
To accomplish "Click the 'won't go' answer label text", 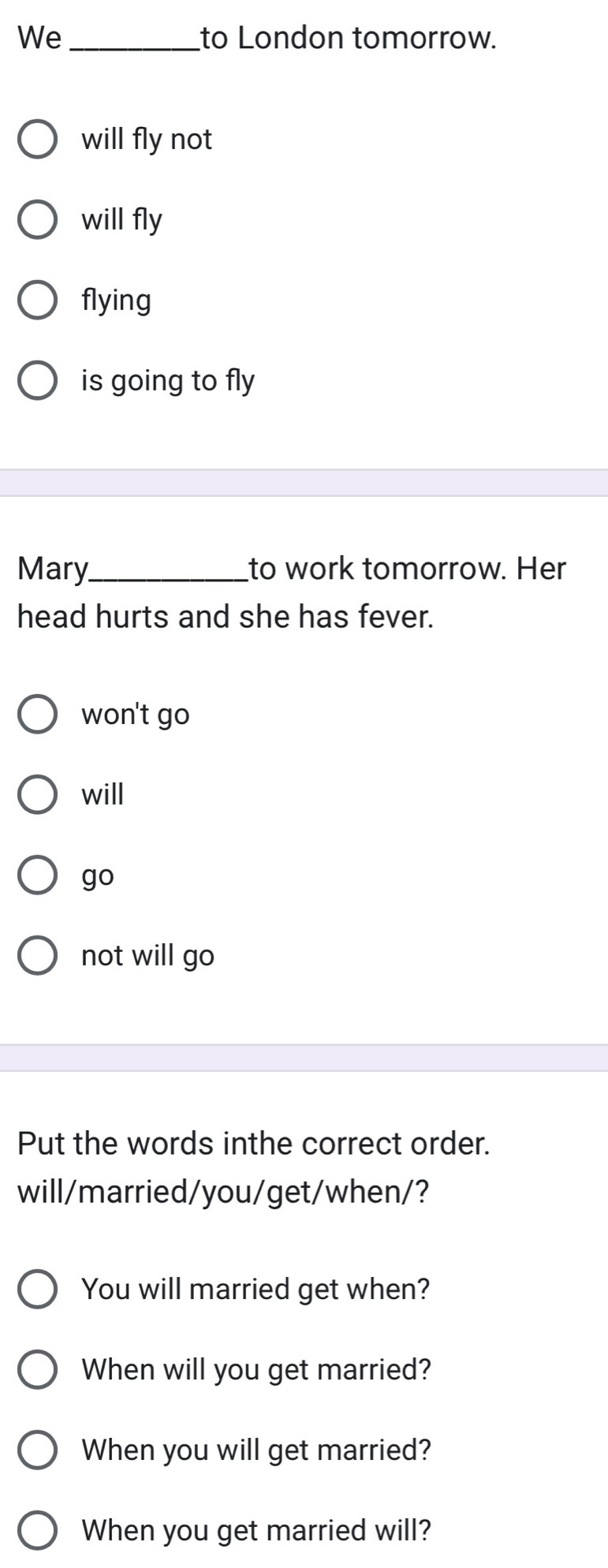I will (x=136, y=715).
